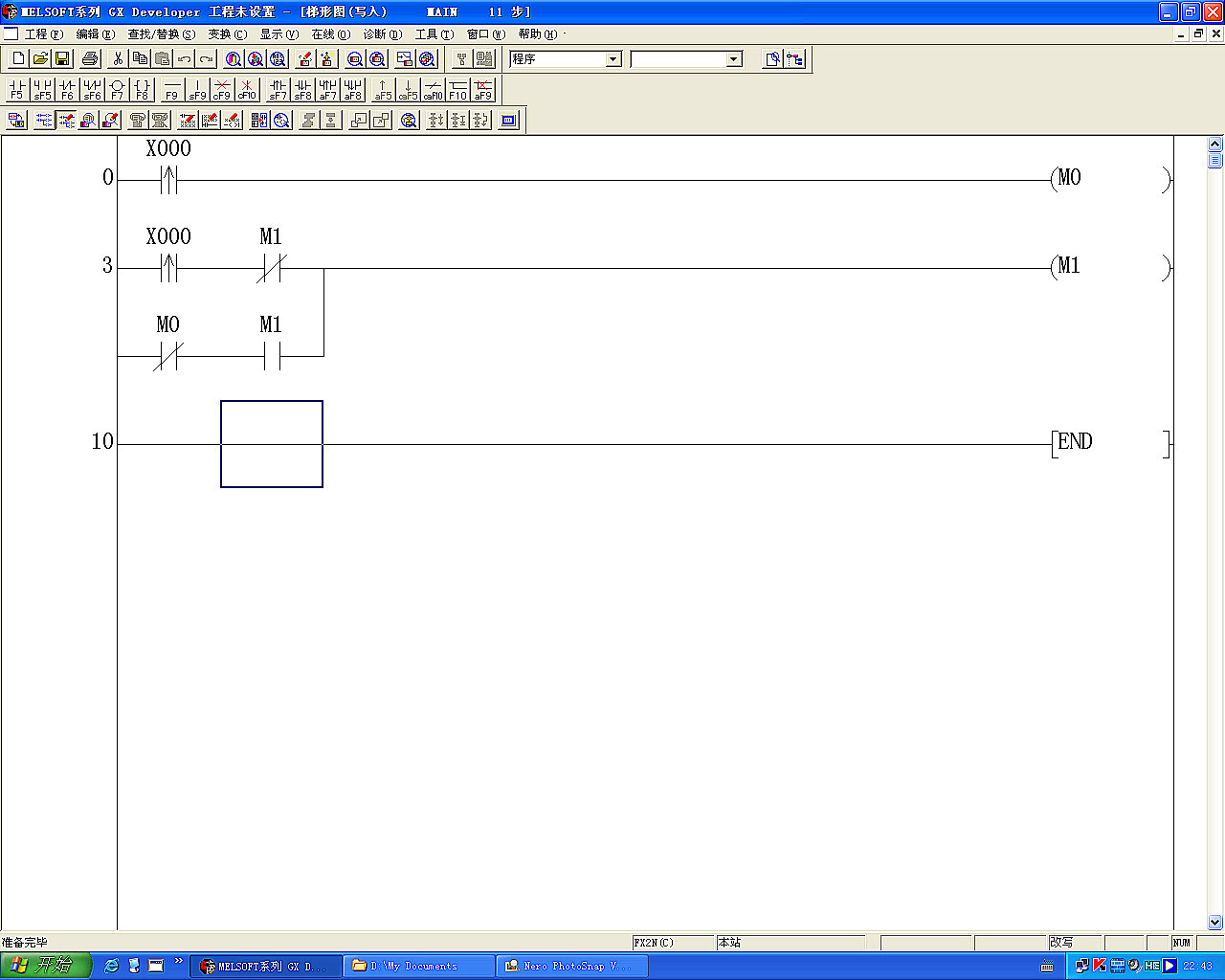
Task: Expand the 程序 dropdown list
Action: pyautogui.click(x=613, y=59)
